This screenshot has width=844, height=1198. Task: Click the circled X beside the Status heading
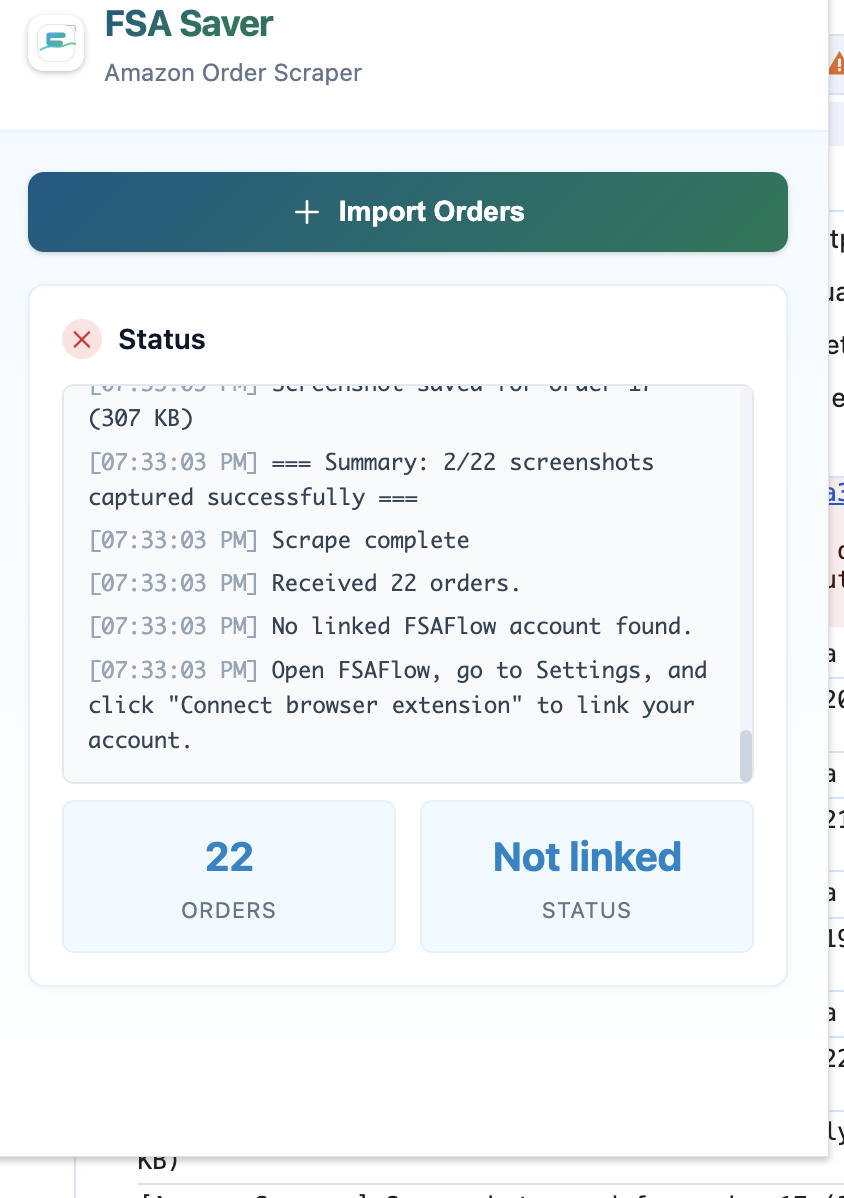pyautogui.click(x=82, y=340)
